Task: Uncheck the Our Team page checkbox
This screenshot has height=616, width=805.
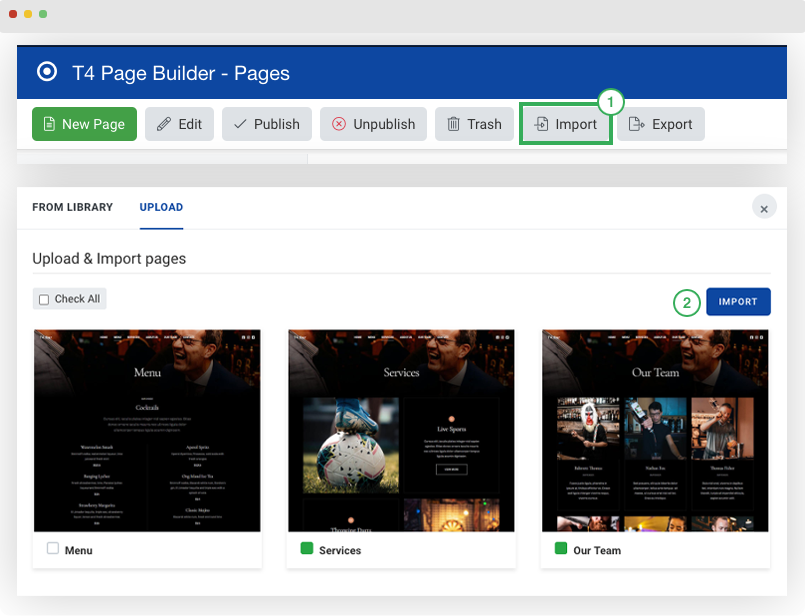Action: click(x=561, y=548)
